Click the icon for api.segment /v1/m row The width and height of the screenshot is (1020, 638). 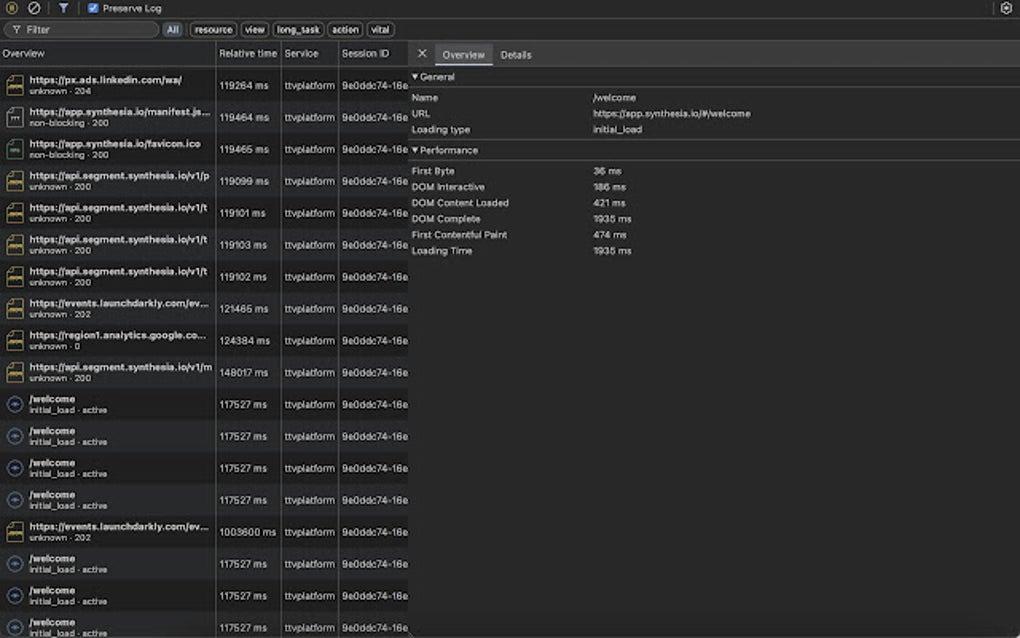15,372
